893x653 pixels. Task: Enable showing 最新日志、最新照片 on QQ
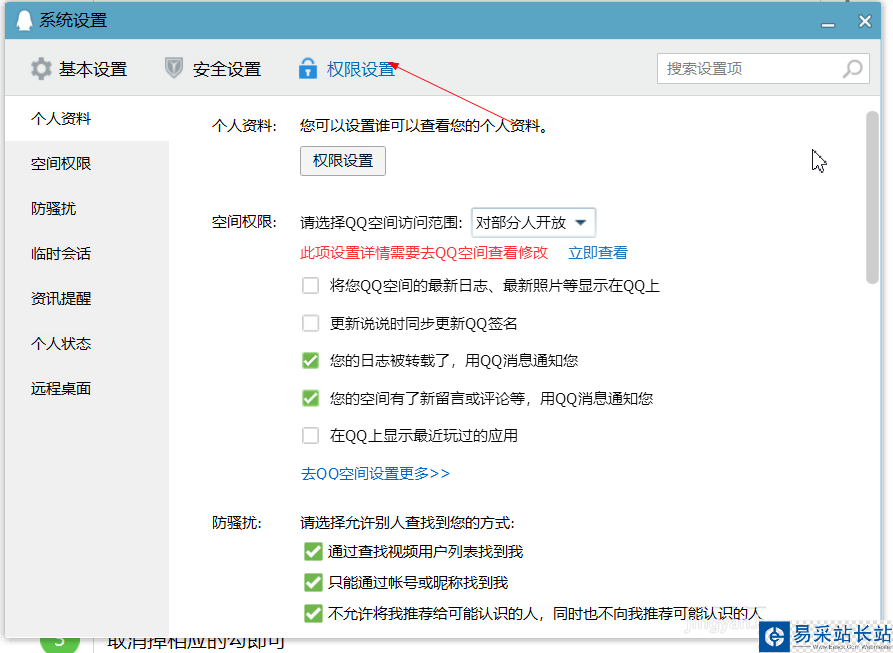point(310,285)
